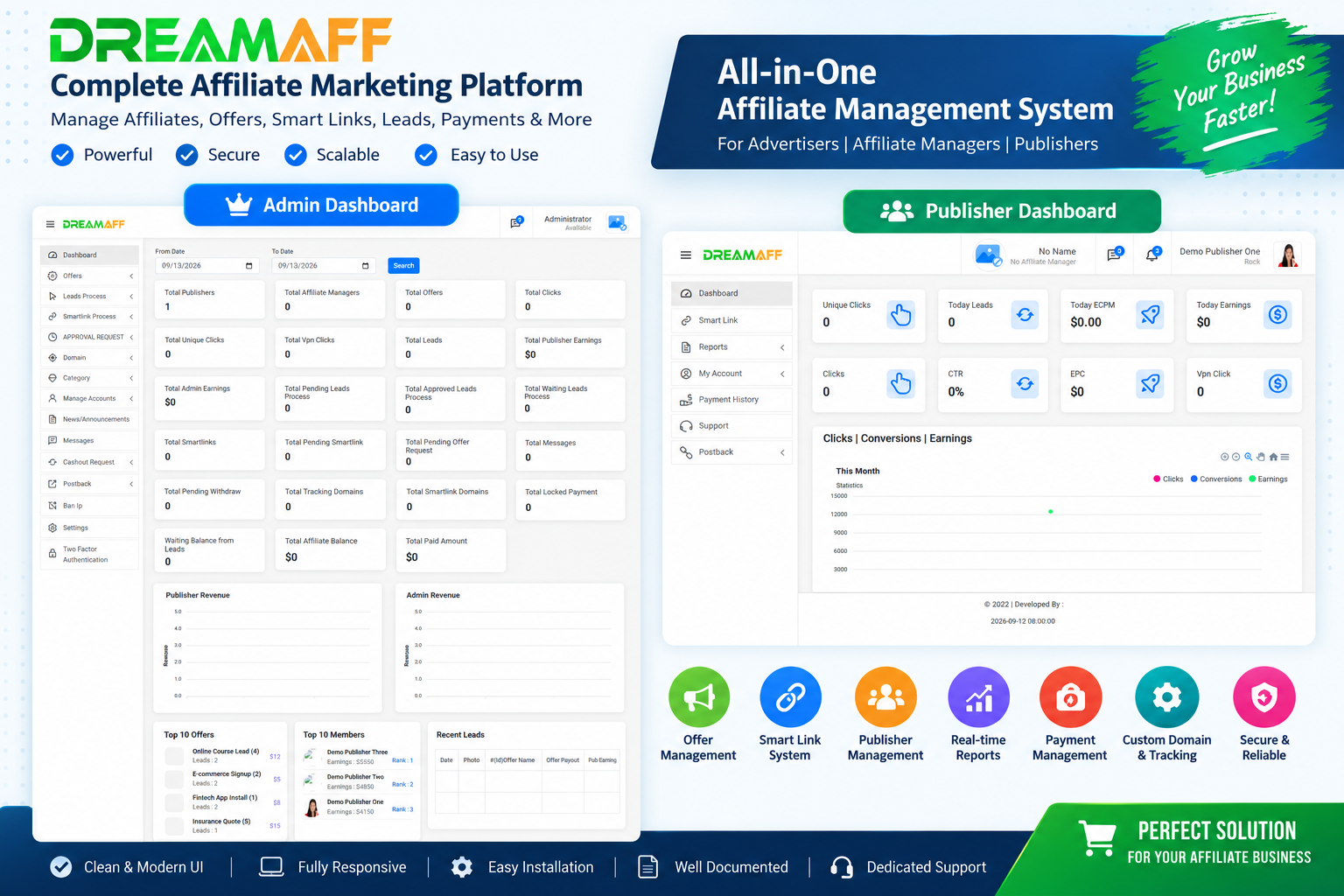Click the admin dashboard hamburger menu icon

50,224
